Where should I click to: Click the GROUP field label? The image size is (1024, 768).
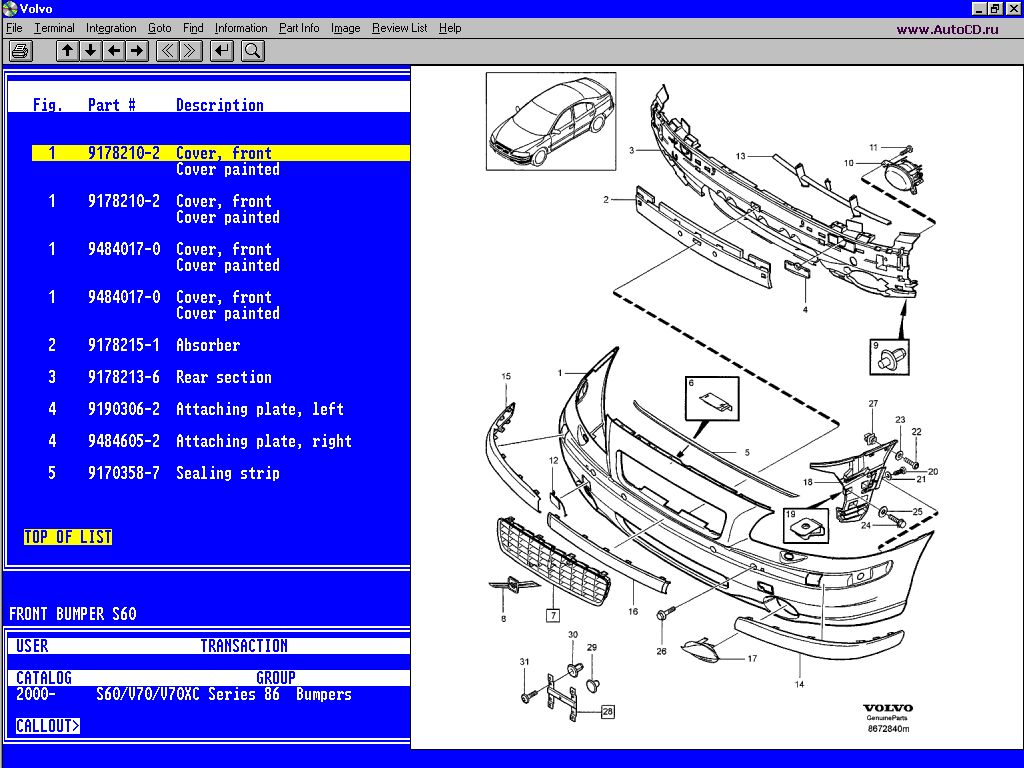pyautogui.click(x=276, y=678)
